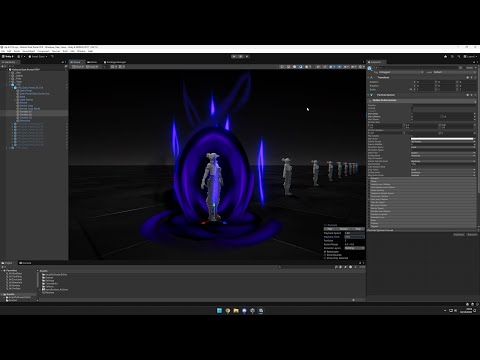The image size is (480, 360).
Task: Open the Unity 6 logo dropdown
Action: point(8,56)
